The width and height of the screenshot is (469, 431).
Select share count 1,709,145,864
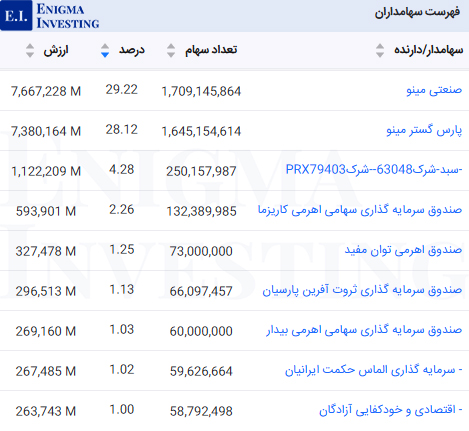[201, 91]
